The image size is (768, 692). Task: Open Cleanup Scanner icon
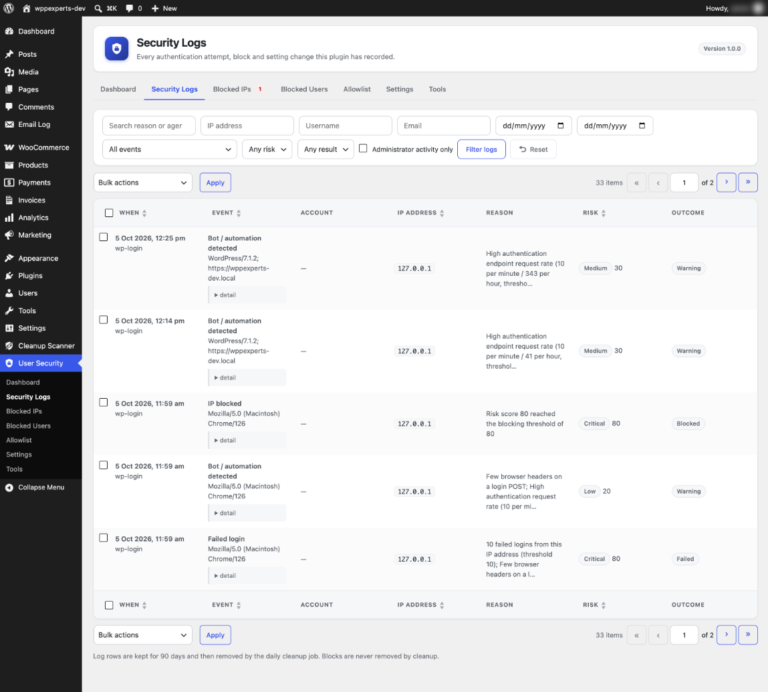click(9, 346)
